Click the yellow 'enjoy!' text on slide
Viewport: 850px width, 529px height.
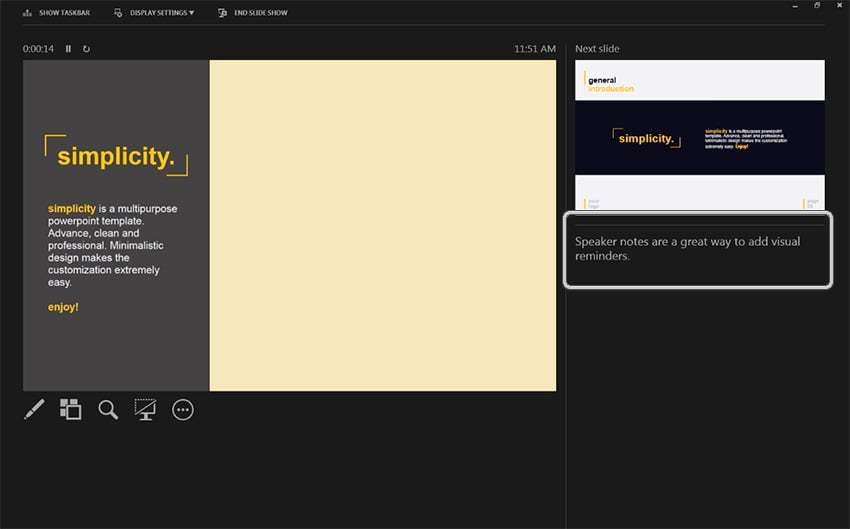click(63, 307)
